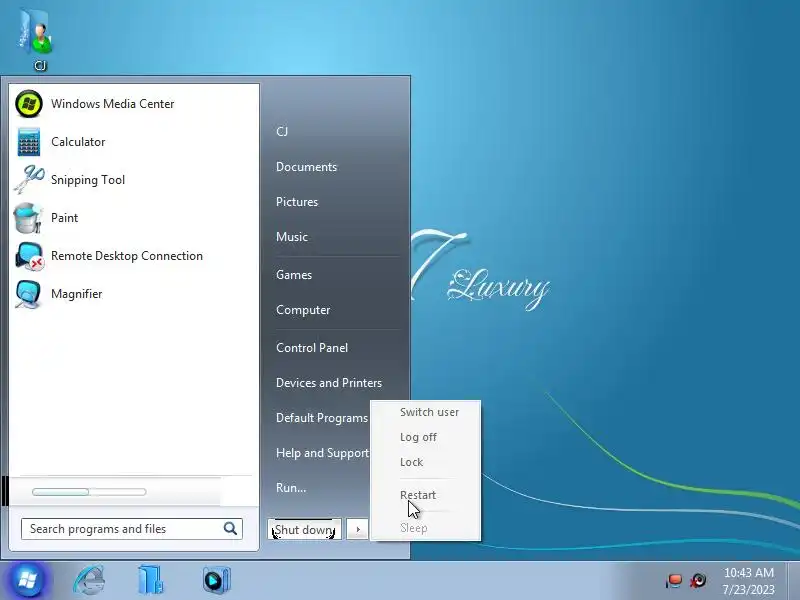Open Games from the Start menu
Screen dimensions: 800x600
click(x=294, y=275)
